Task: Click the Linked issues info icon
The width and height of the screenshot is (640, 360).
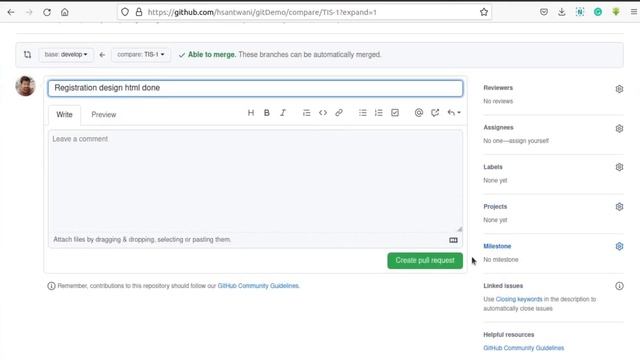Action: click(619, 286)
